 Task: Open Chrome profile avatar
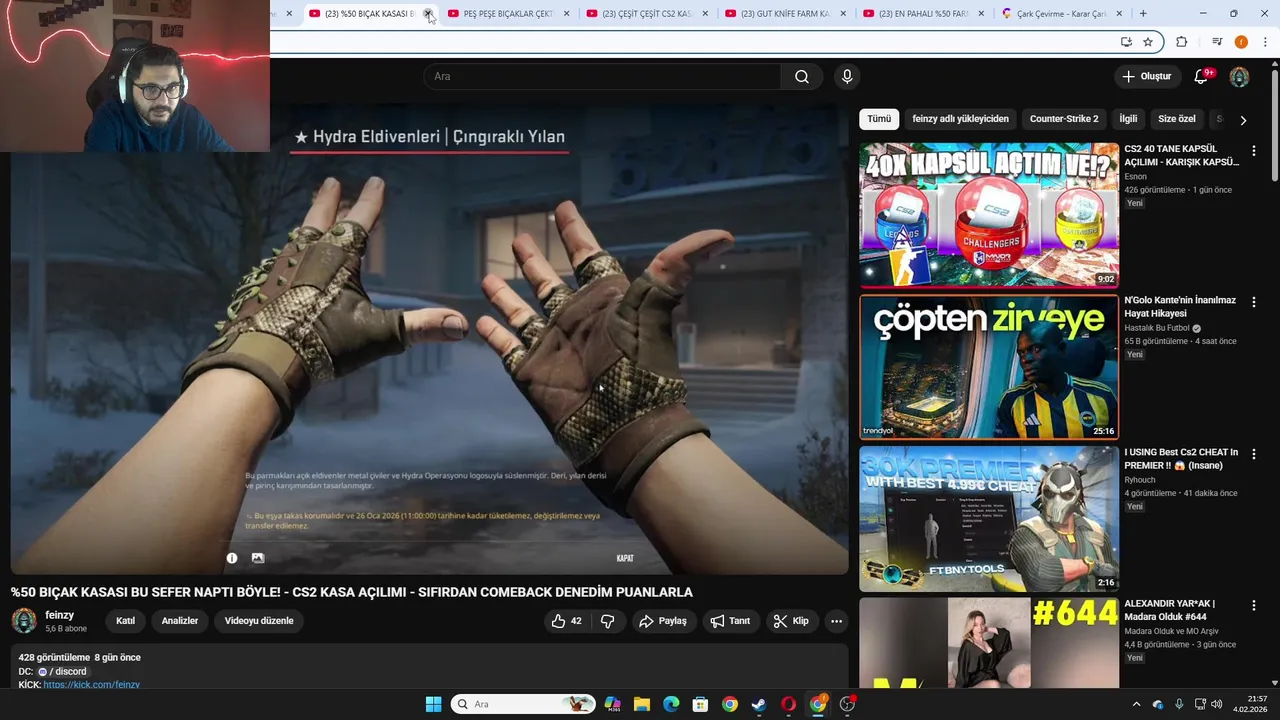click(x=1241, y=42)
